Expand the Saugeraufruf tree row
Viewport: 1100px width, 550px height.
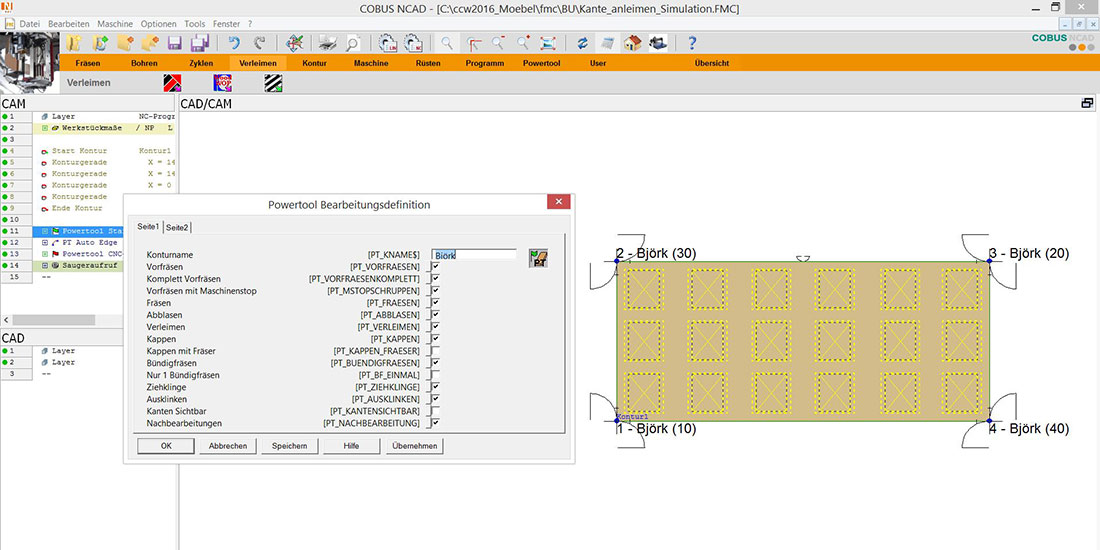click(x=44, y=265)
